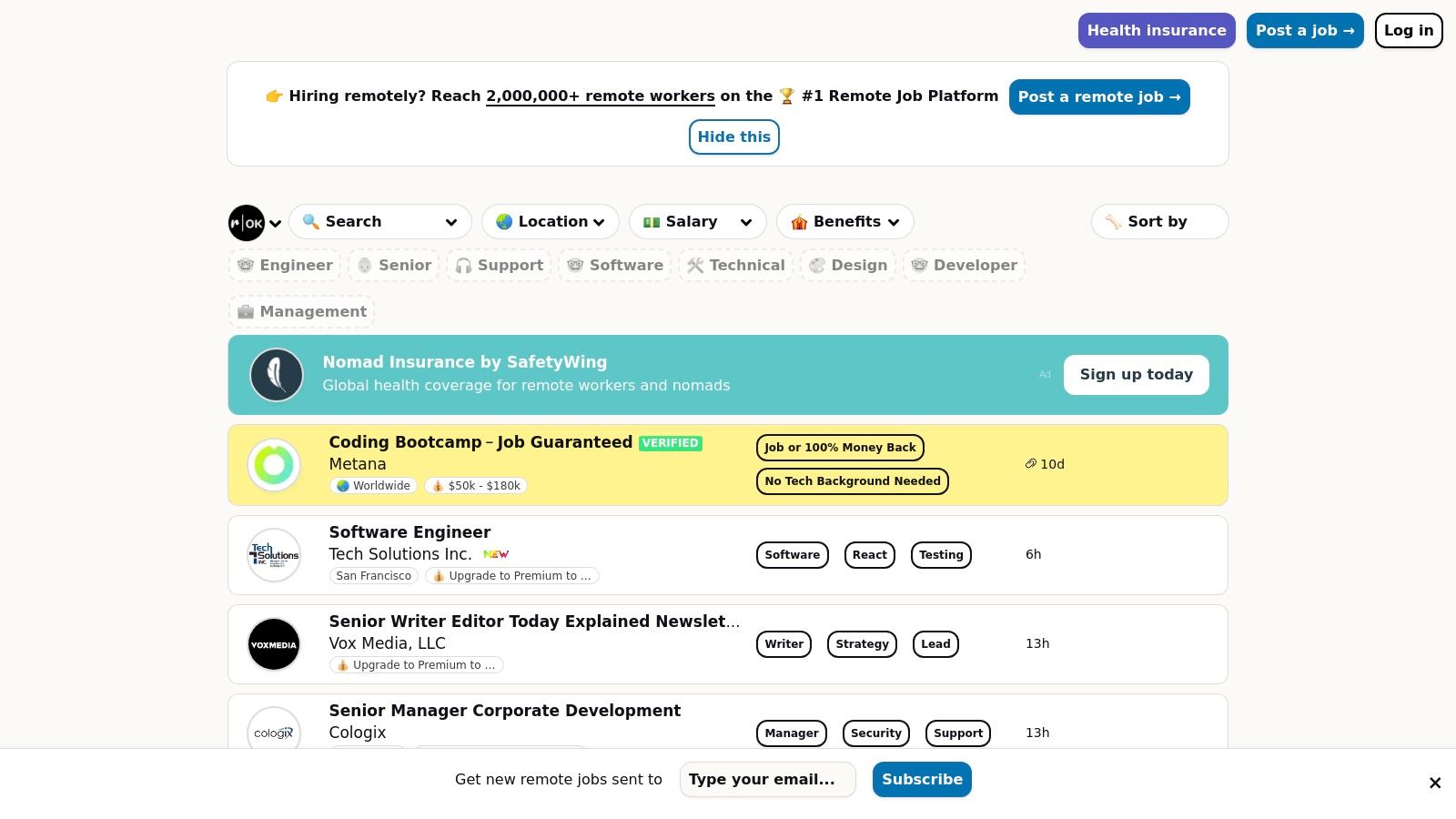The image size is (1456, 819).
Task: Close the email subscription bar
Action: click(1435, 783)
